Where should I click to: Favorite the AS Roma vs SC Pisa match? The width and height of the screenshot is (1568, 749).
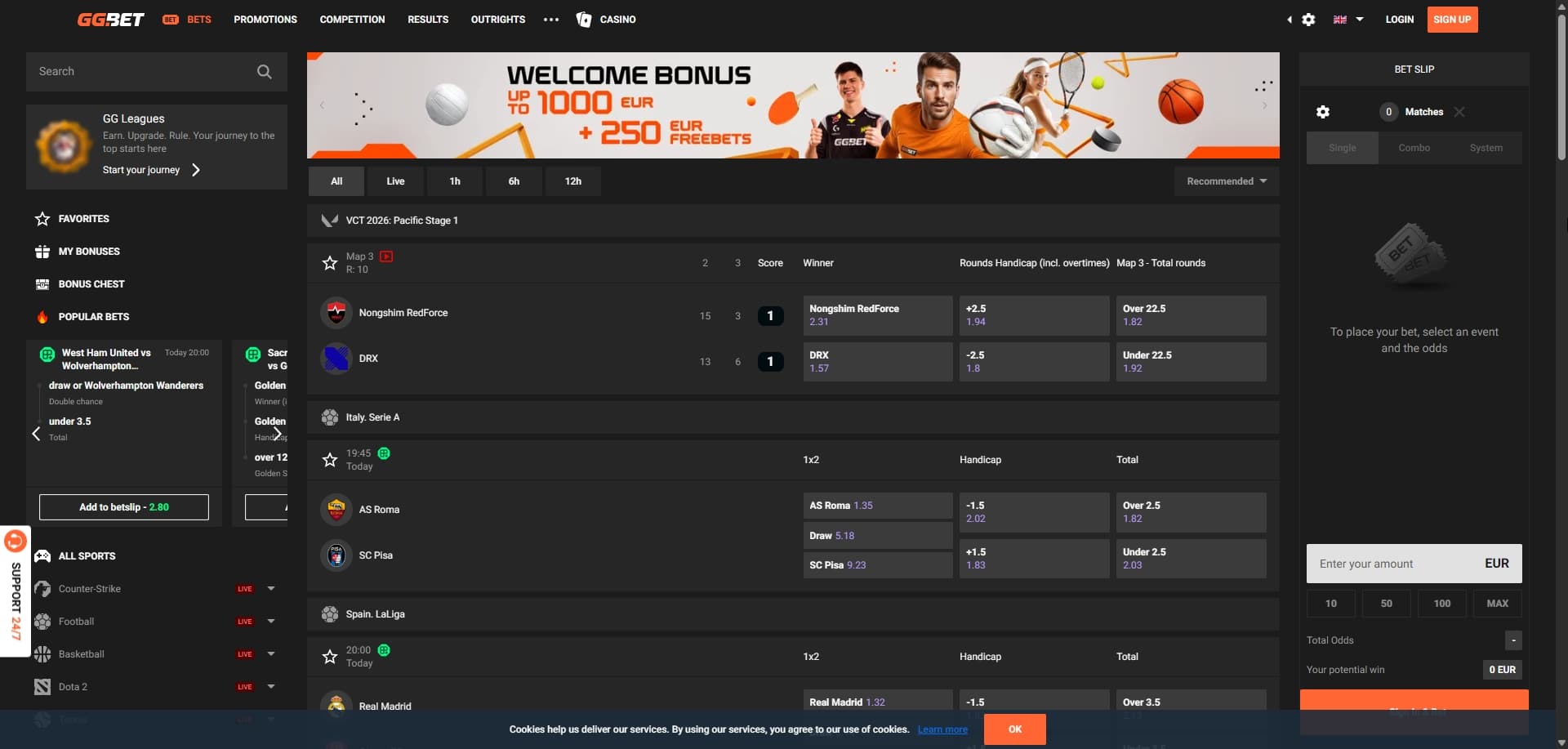[329, 460]
